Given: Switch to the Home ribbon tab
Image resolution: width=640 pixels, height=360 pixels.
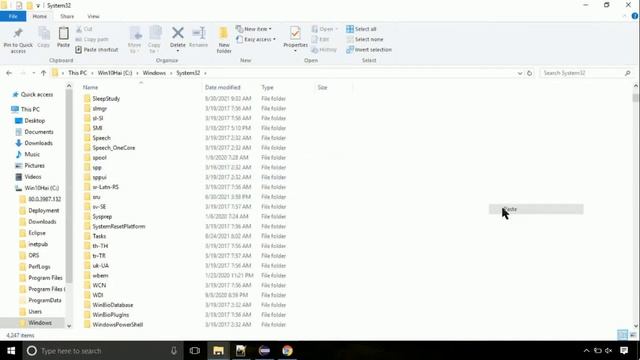Looking at the screenshot, I should (x=40, y=16).
